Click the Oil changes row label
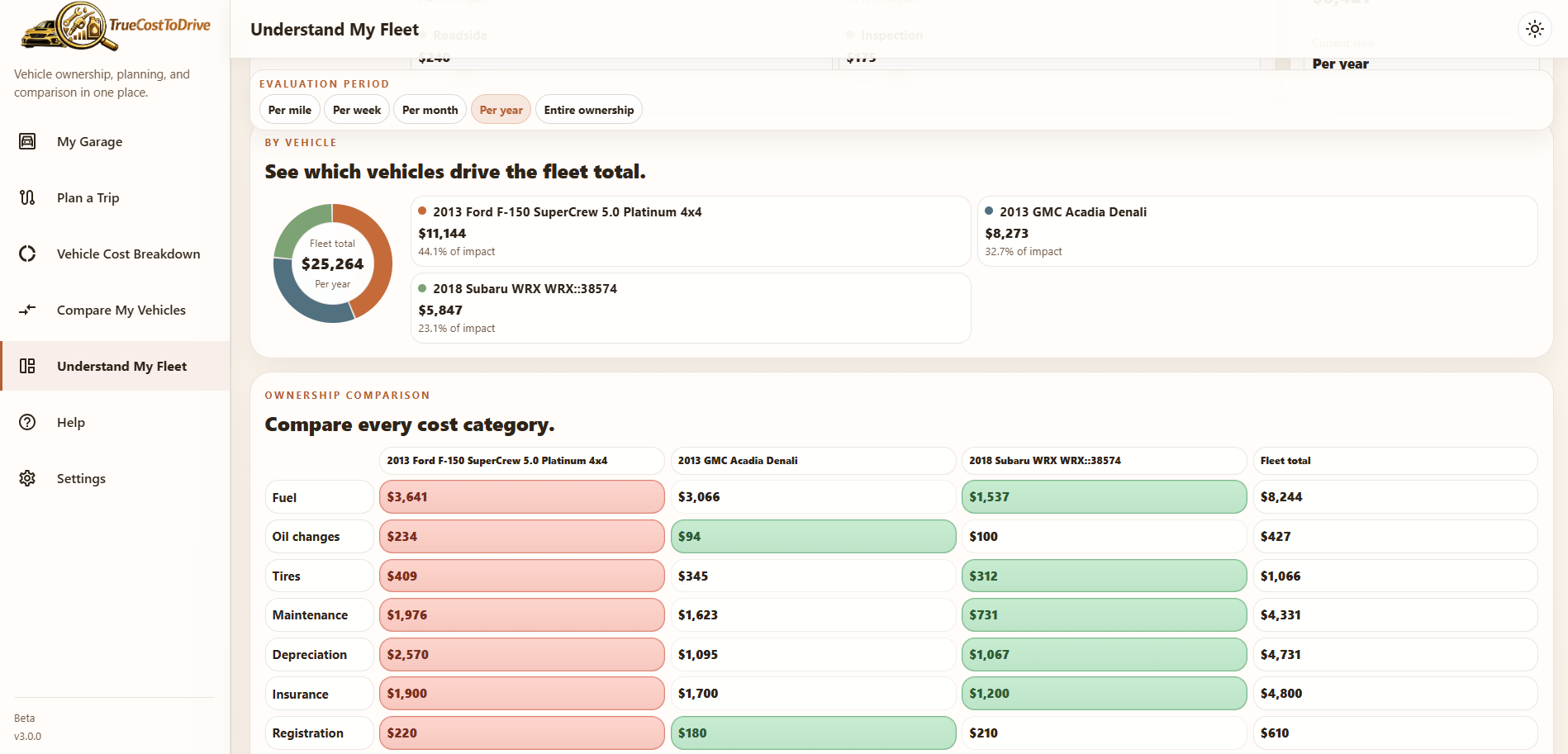This screenshot has width=1568, height=754. coord(320,537)
